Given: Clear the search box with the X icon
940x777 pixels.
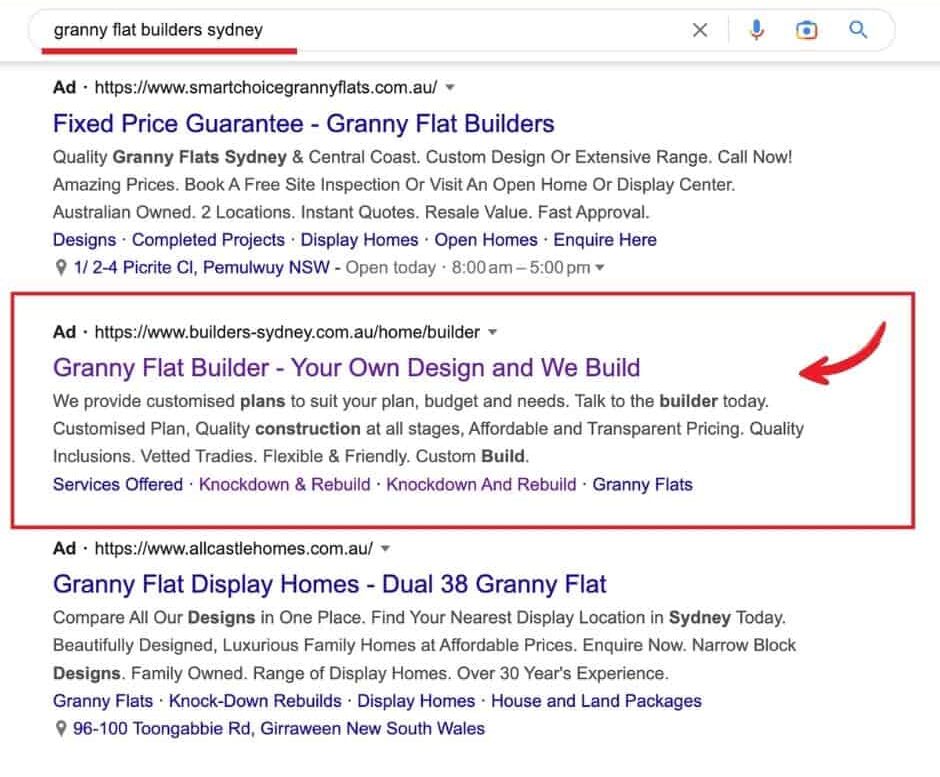Looking at the screenshot, I should coord(700,30).
